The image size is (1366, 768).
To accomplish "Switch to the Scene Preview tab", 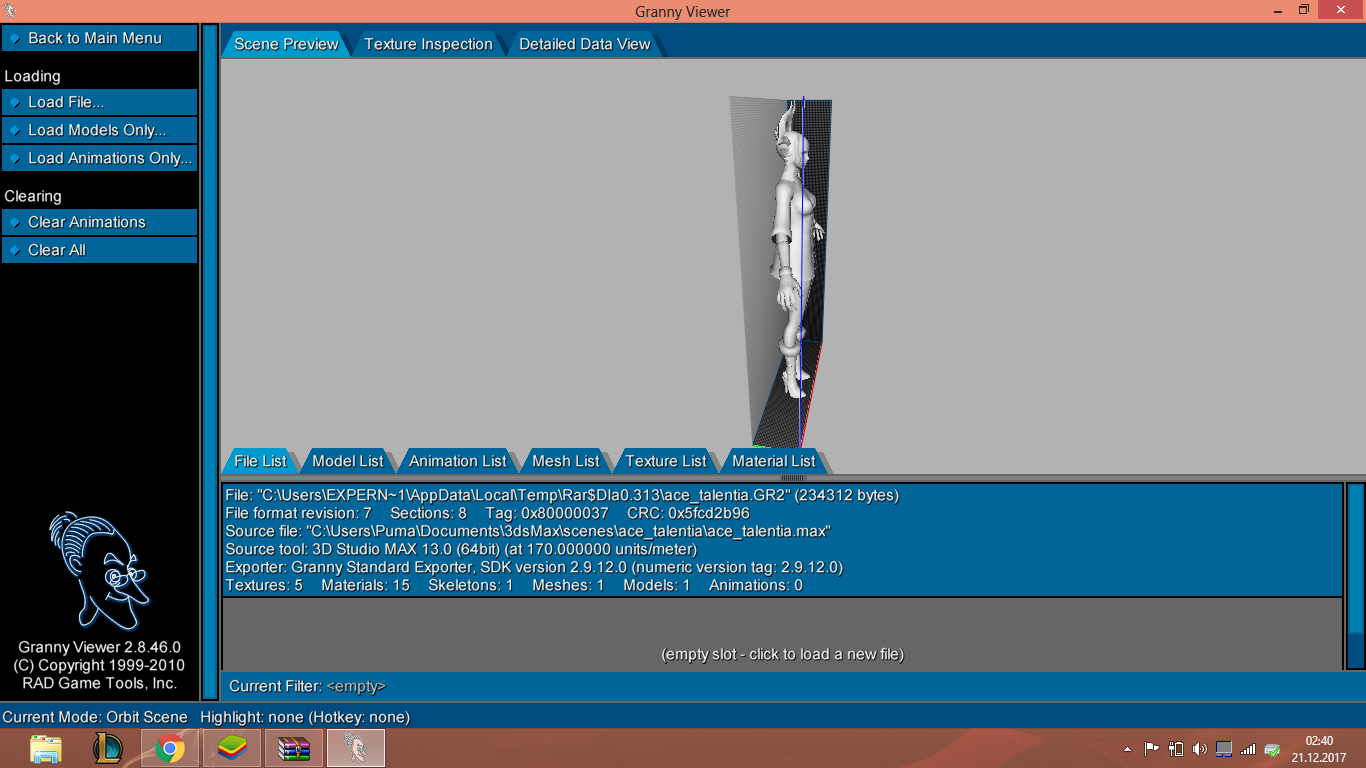I will pyautogui.click(x=286, y=44).
